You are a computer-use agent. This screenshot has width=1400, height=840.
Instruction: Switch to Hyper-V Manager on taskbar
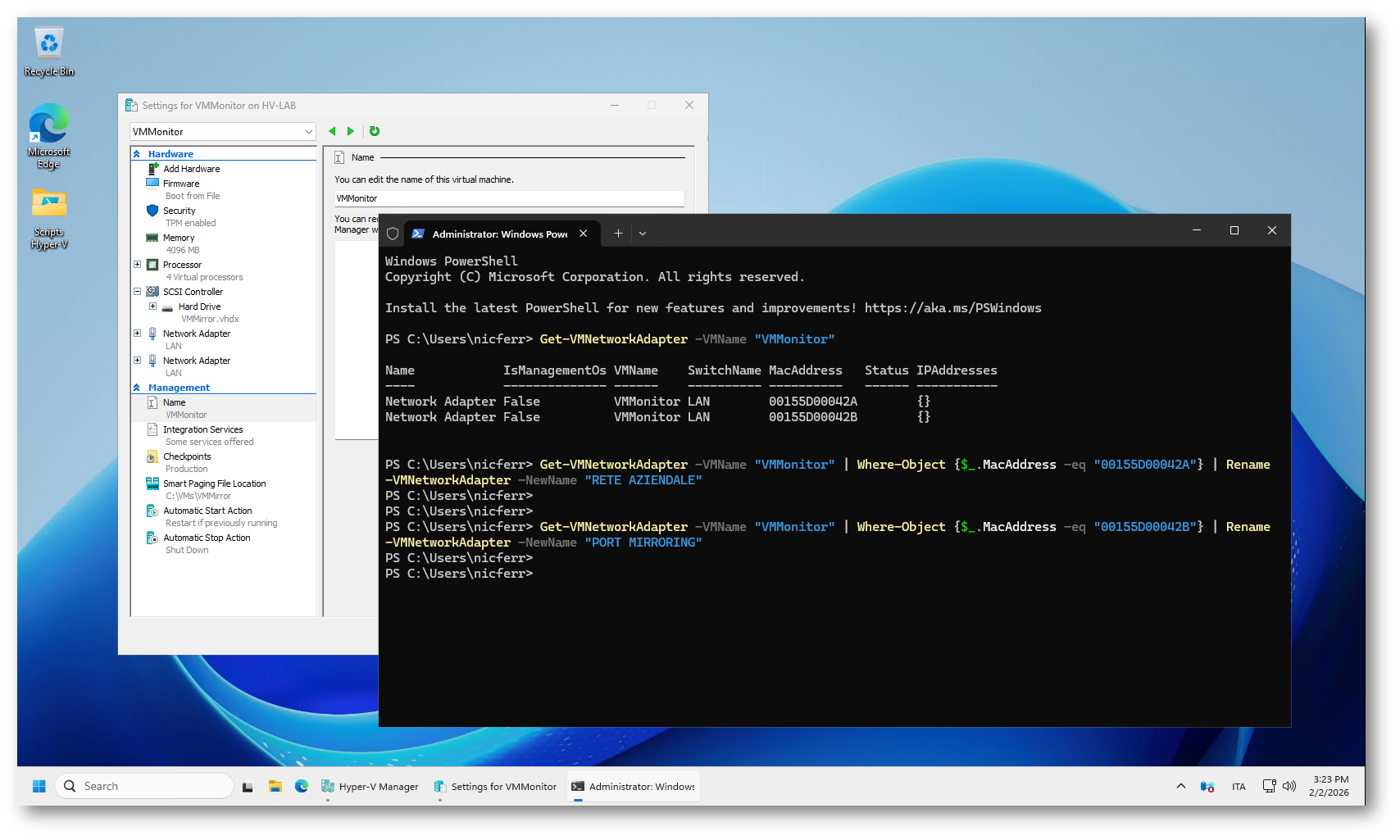[370, 786]
